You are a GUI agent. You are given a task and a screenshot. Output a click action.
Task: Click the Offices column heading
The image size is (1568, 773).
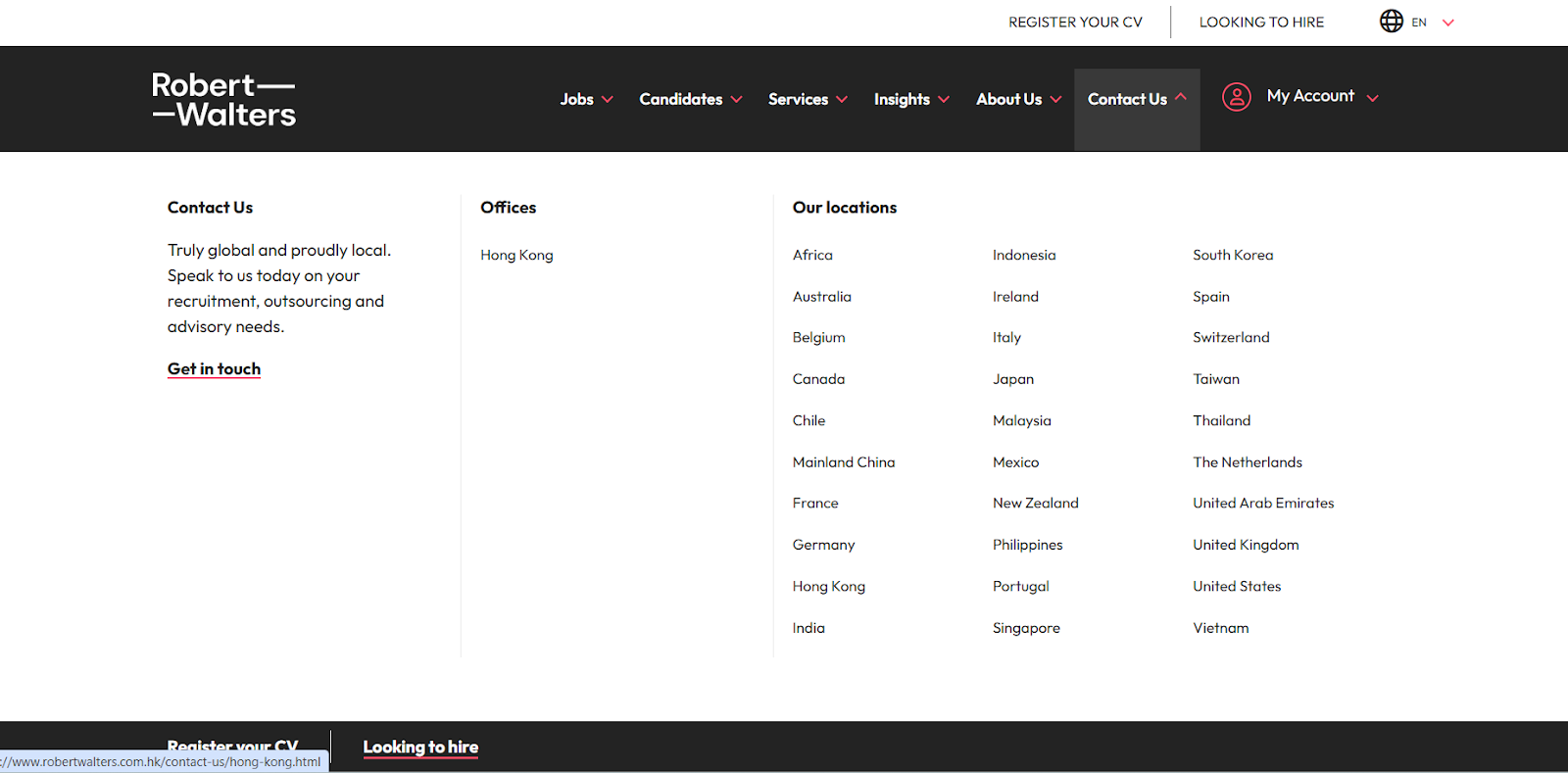point(508,208)
